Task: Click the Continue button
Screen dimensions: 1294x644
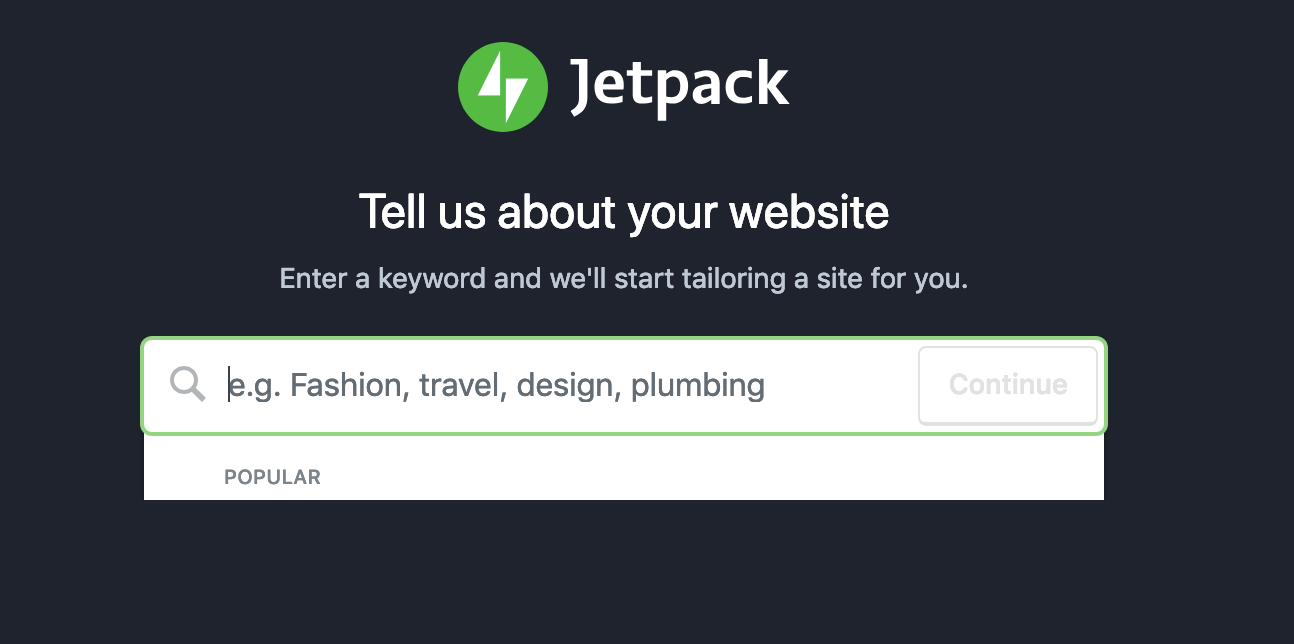Action: (1008, 385)
